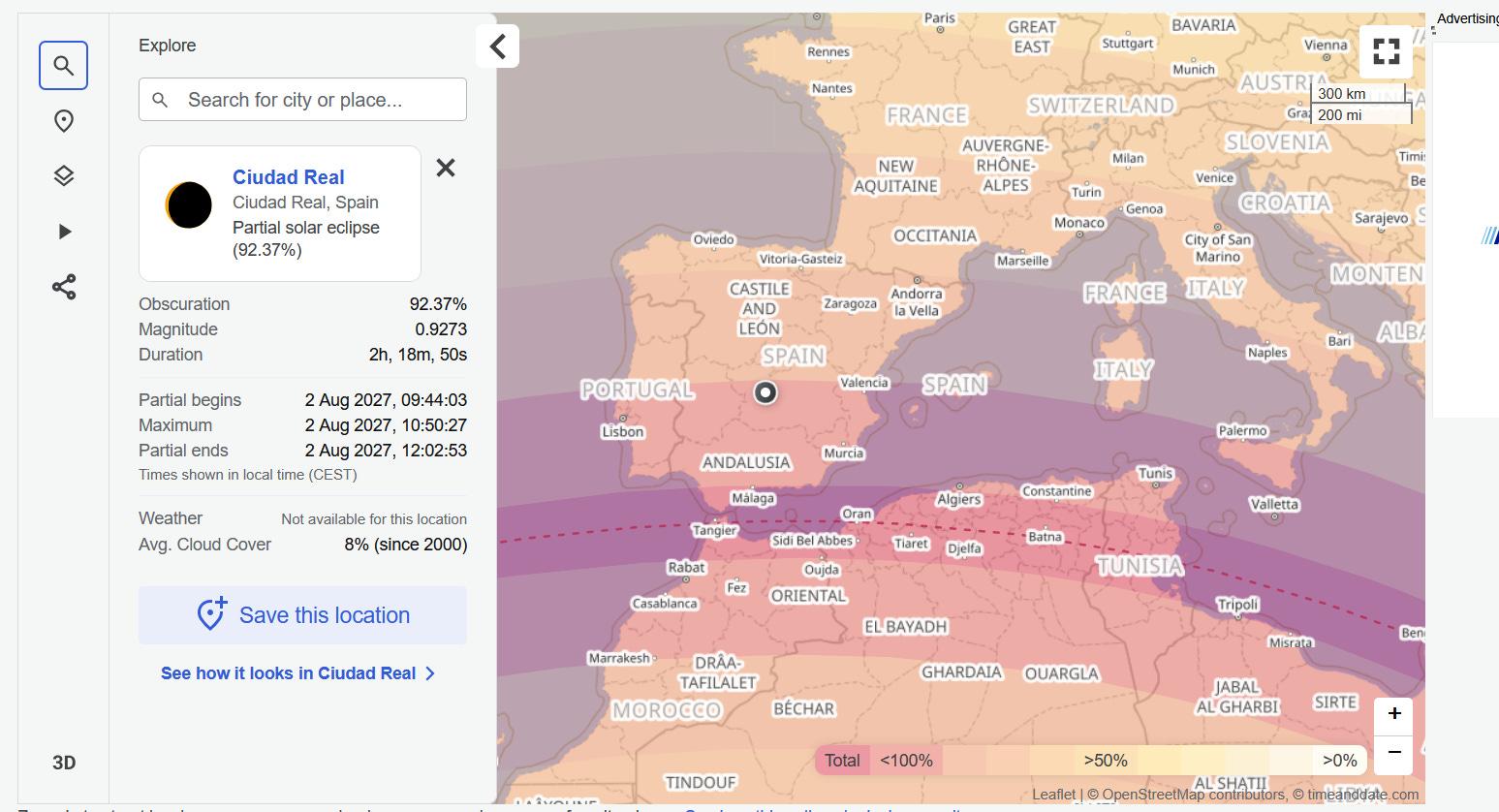Click the Total swatch in the legend
Viewport: 1499px width, 812px height.
point(842,761)
